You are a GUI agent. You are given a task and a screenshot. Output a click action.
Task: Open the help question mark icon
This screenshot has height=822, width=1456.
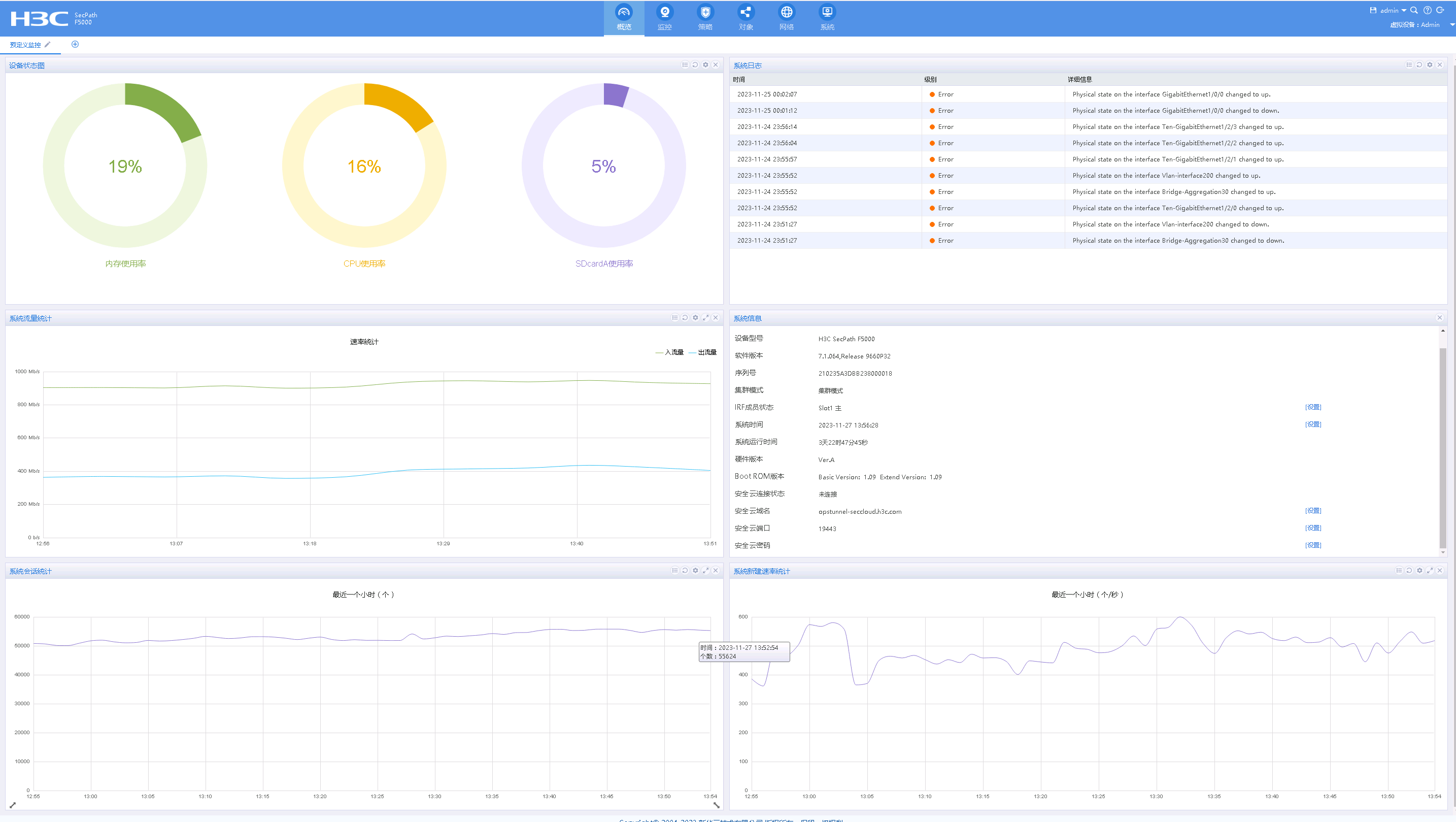click(1427, 10)
